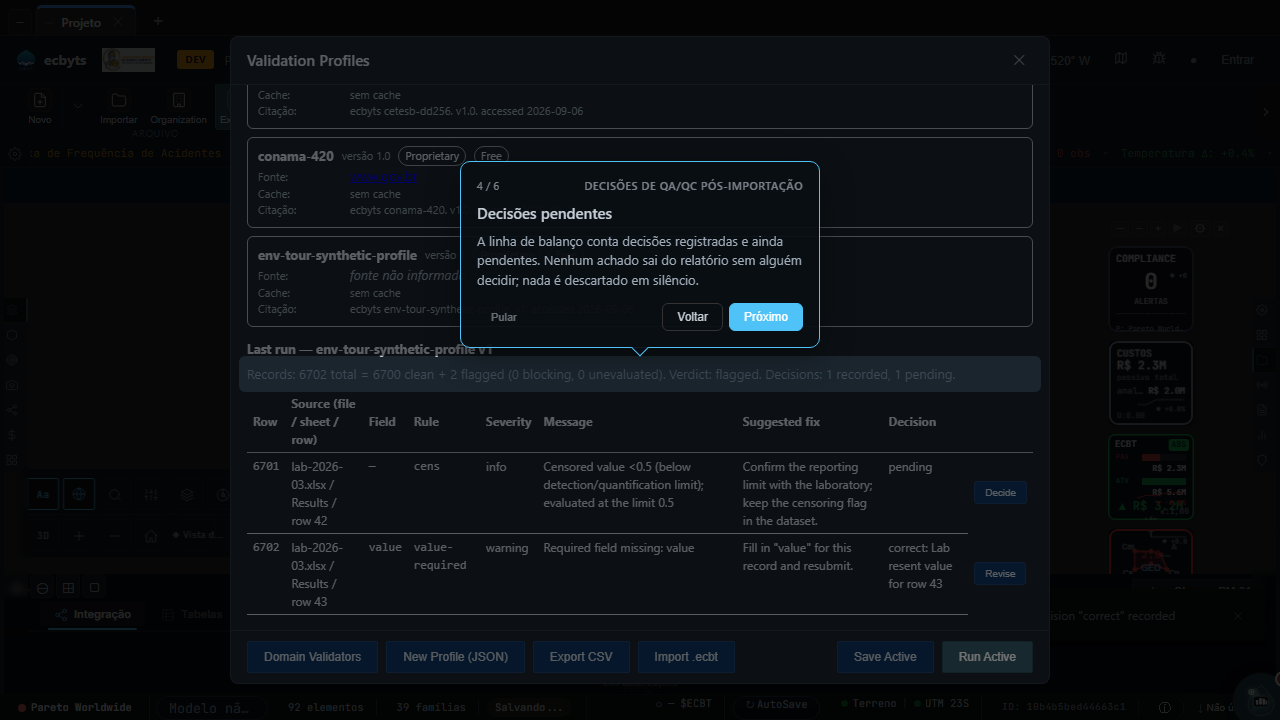Screen dimensions: 1280x720
Task: Click the home view icon
Action: click(x=151, y=536)
